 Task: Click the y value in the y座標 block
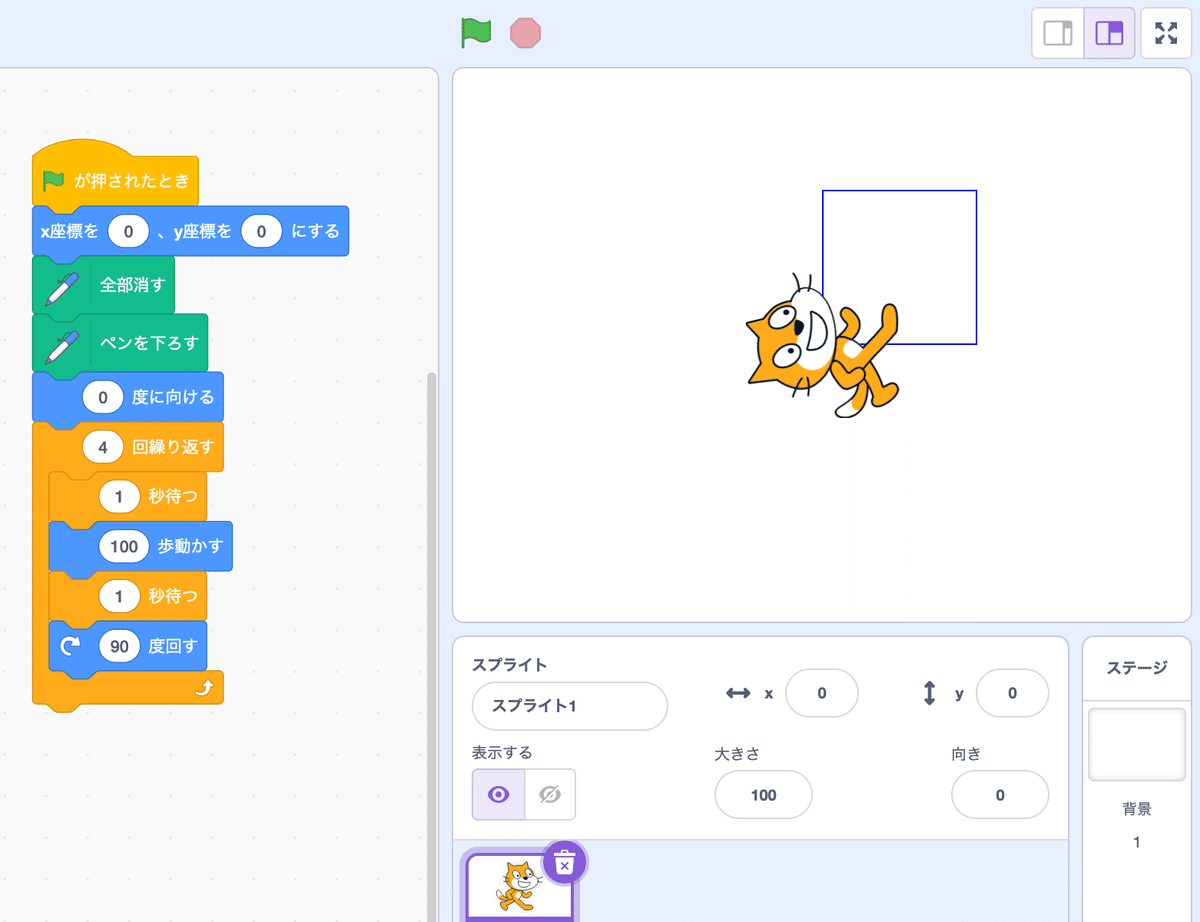pos(261,231)
